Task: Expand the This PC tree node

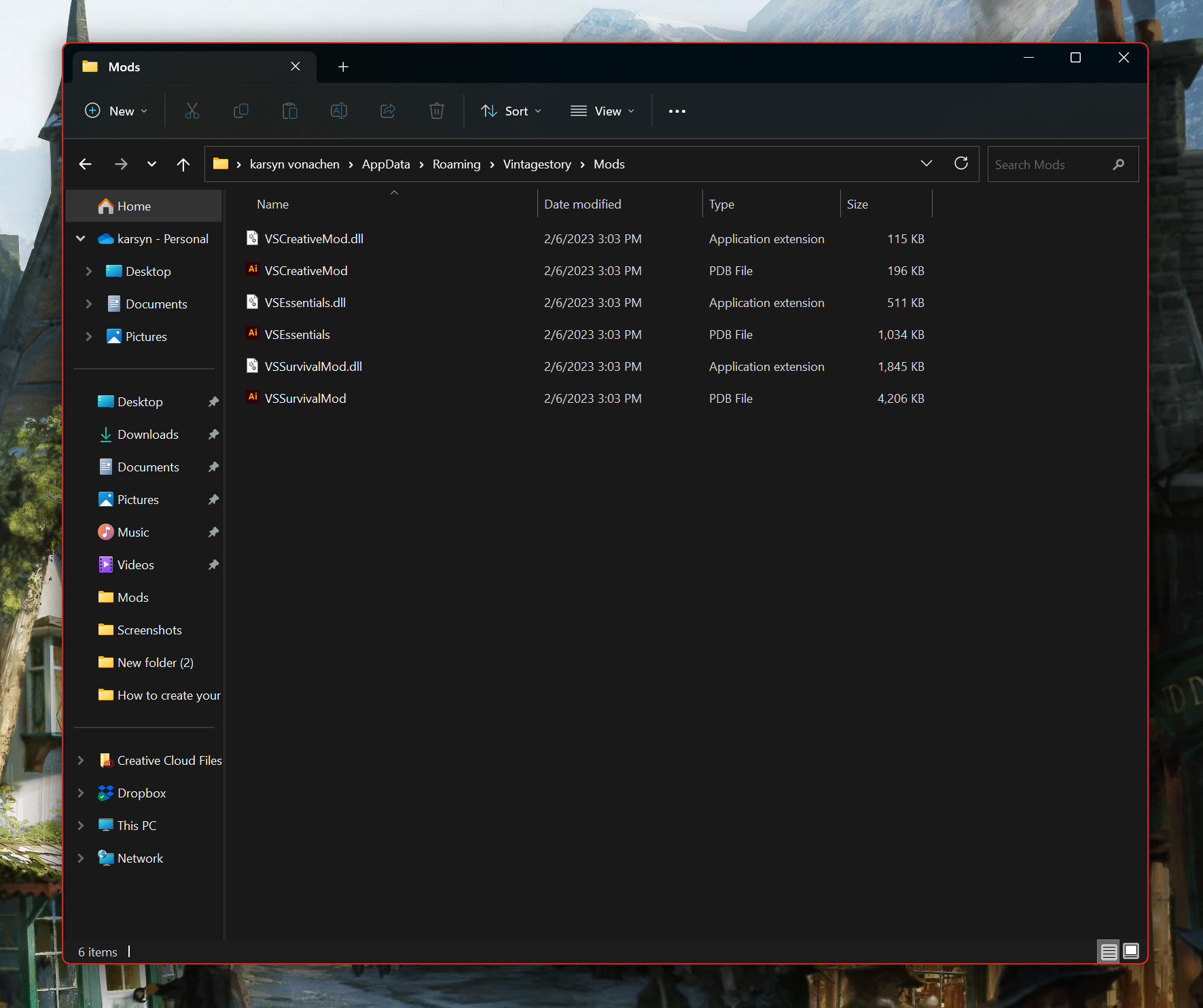Action: pos(81,825)
